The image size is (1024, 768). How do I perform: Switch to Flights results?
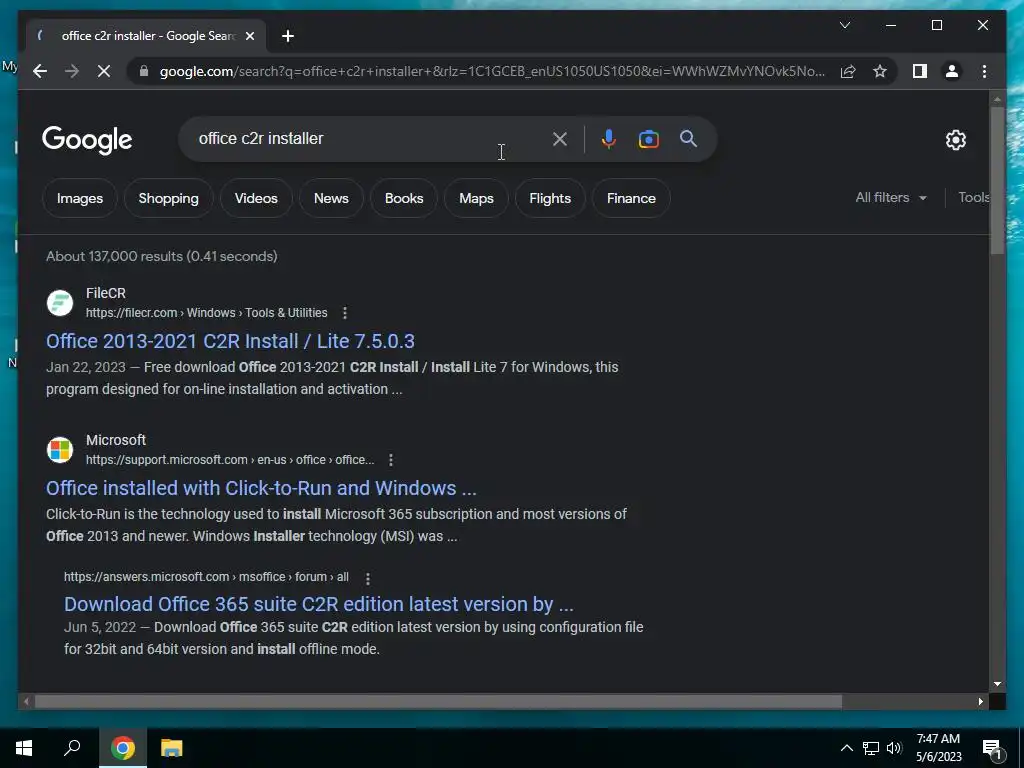point(550,199)
